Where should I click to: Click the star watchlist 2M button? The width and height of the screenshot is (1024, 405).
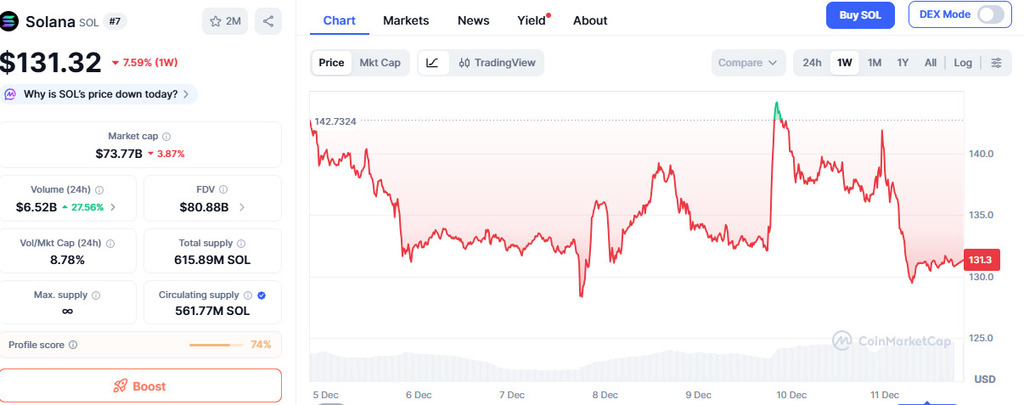click(x=225, y=20)
